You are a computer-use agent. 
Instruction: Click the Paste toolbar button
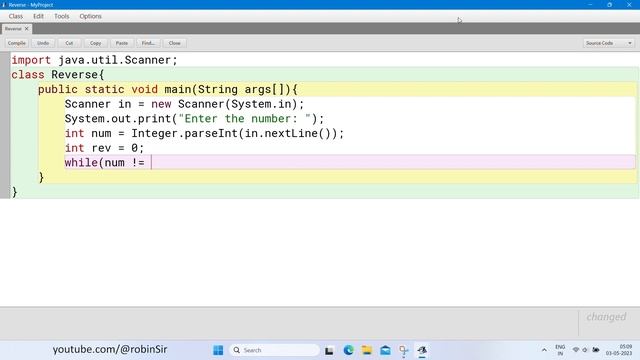(122, 43)
